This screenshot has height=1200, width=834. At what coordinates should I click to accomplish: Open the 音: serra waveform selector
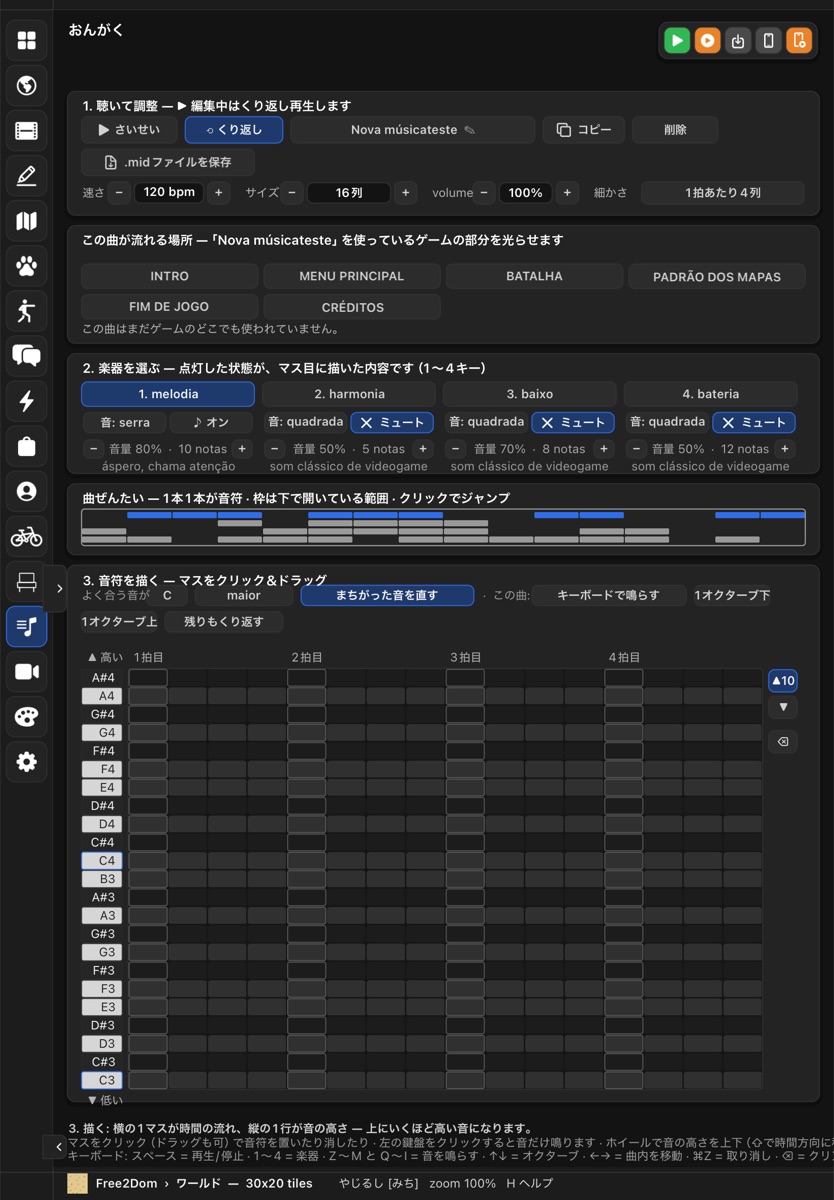coord(124,422)
